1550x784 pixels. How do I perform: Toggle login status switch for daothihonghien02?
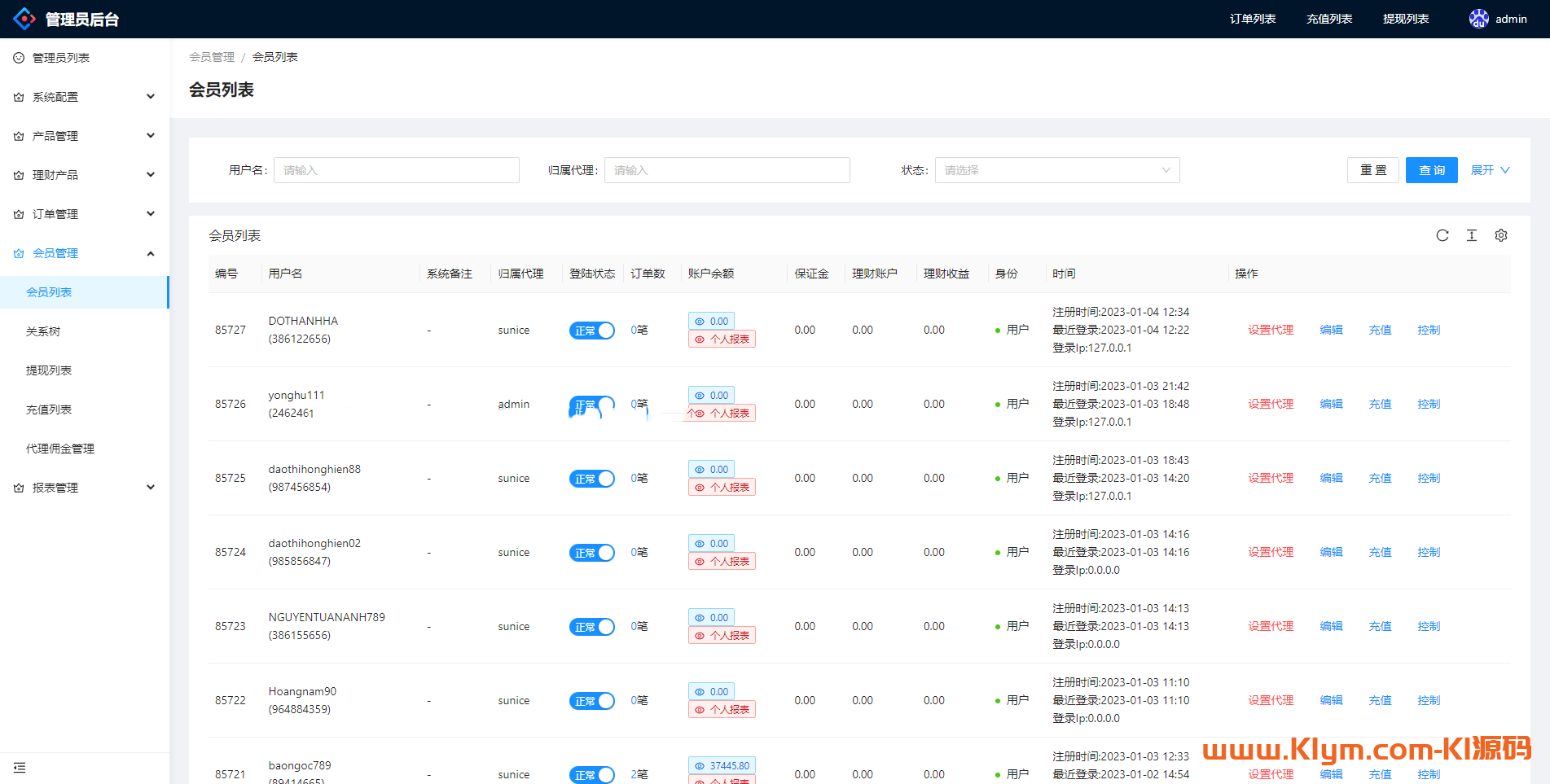coord(591,553)
